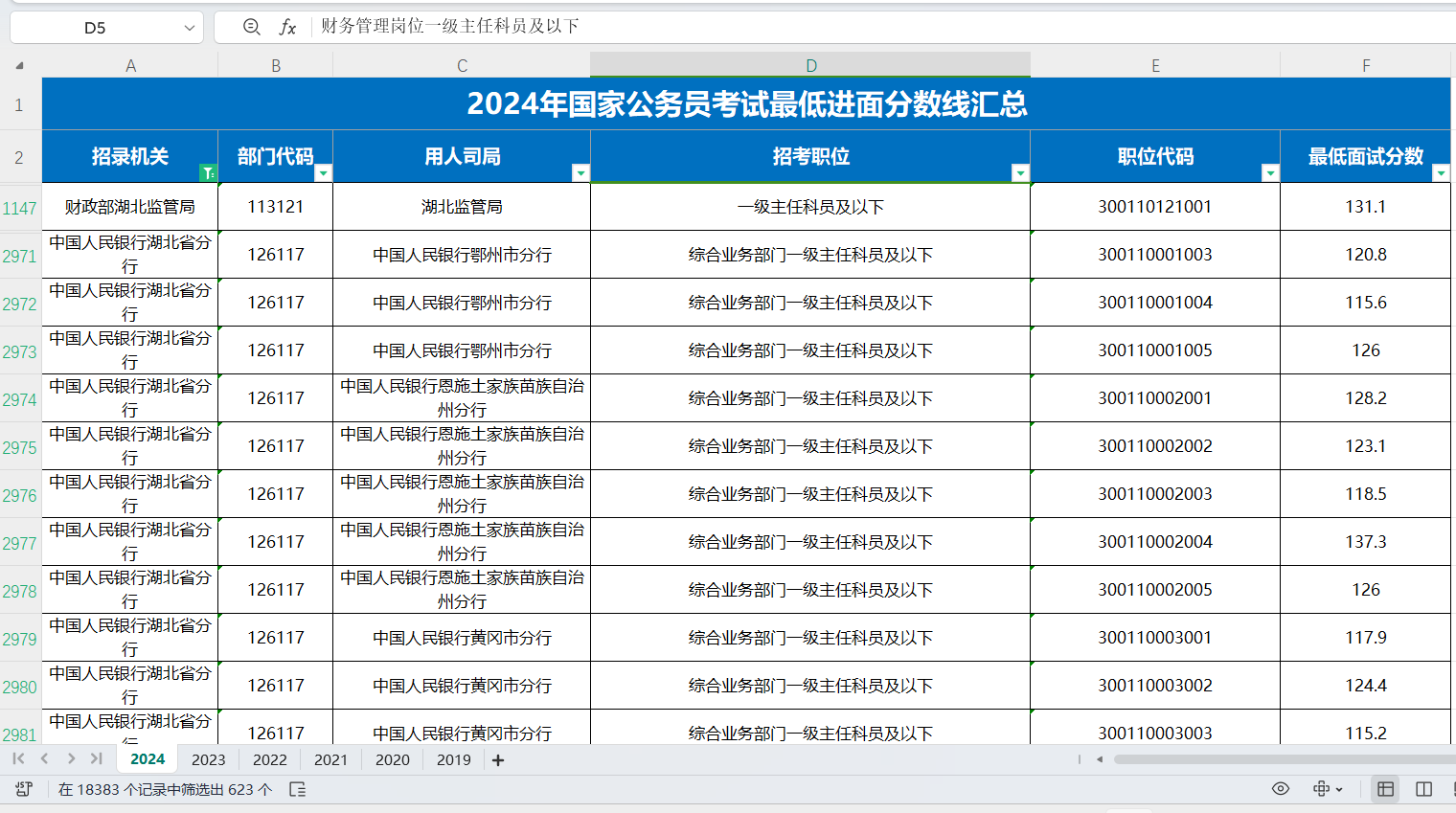Click cell 一级主任科员及以下 in row 1147
The height and width of the screenshot is (813, 1456).
(x=810, y=207)
